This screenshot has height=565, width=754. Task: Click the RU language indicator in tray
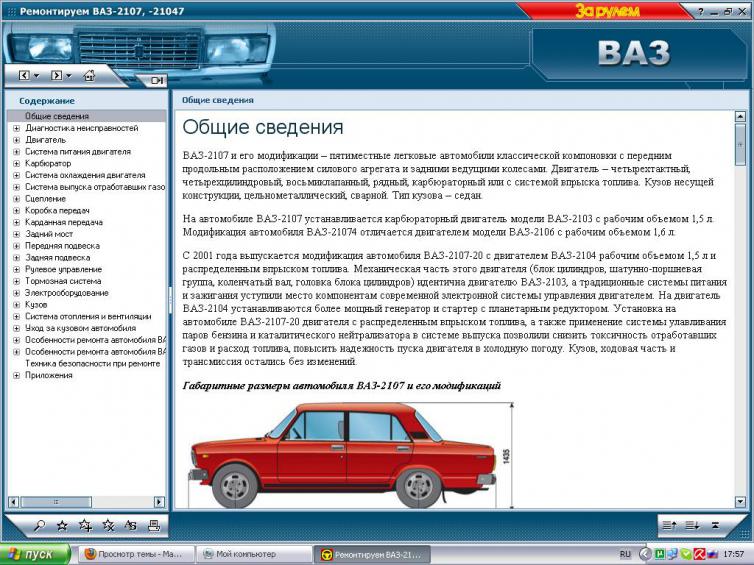[625, 554]
